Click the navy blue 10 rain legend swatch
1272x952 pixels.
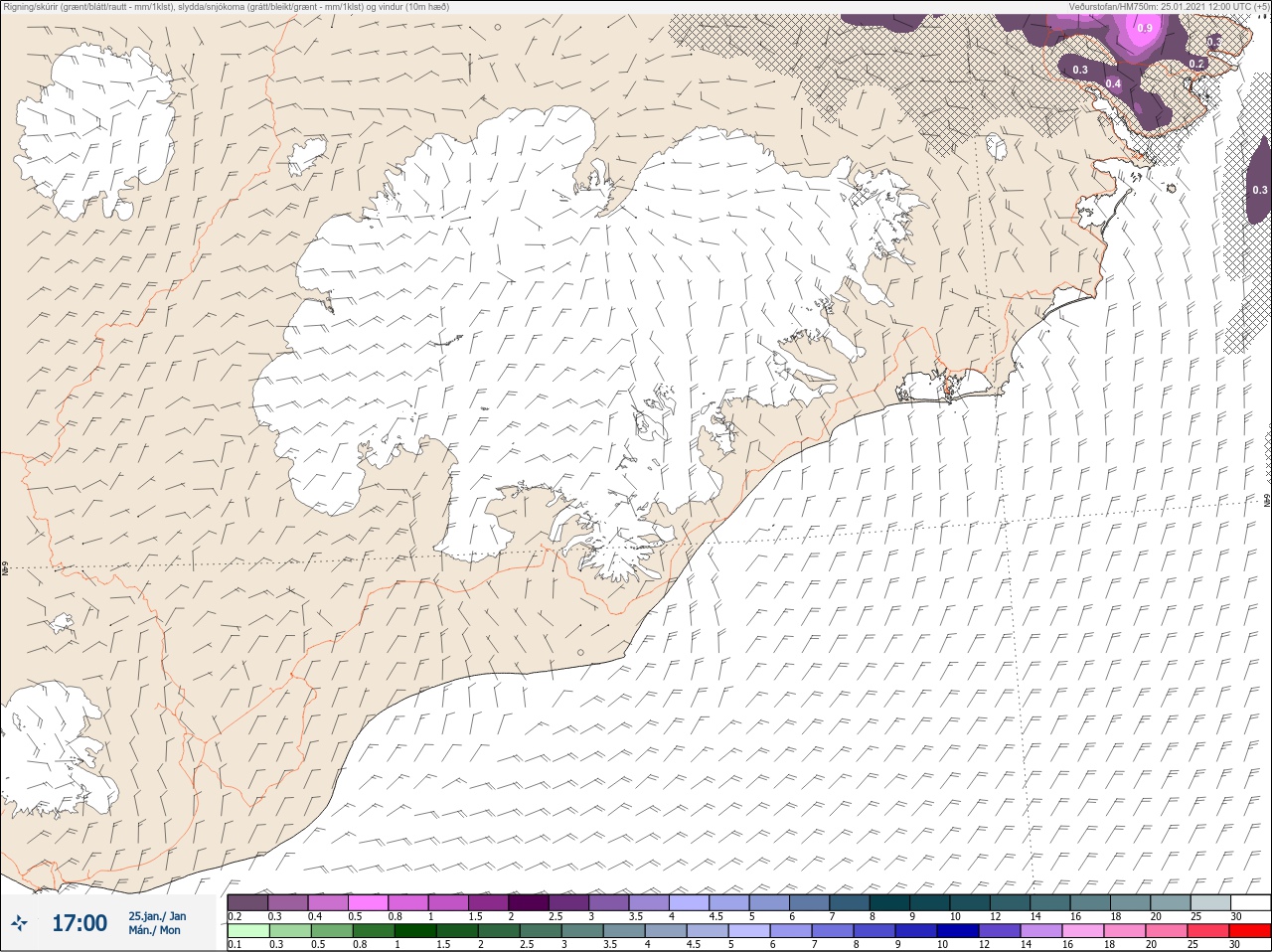click(x=959, y=931)
